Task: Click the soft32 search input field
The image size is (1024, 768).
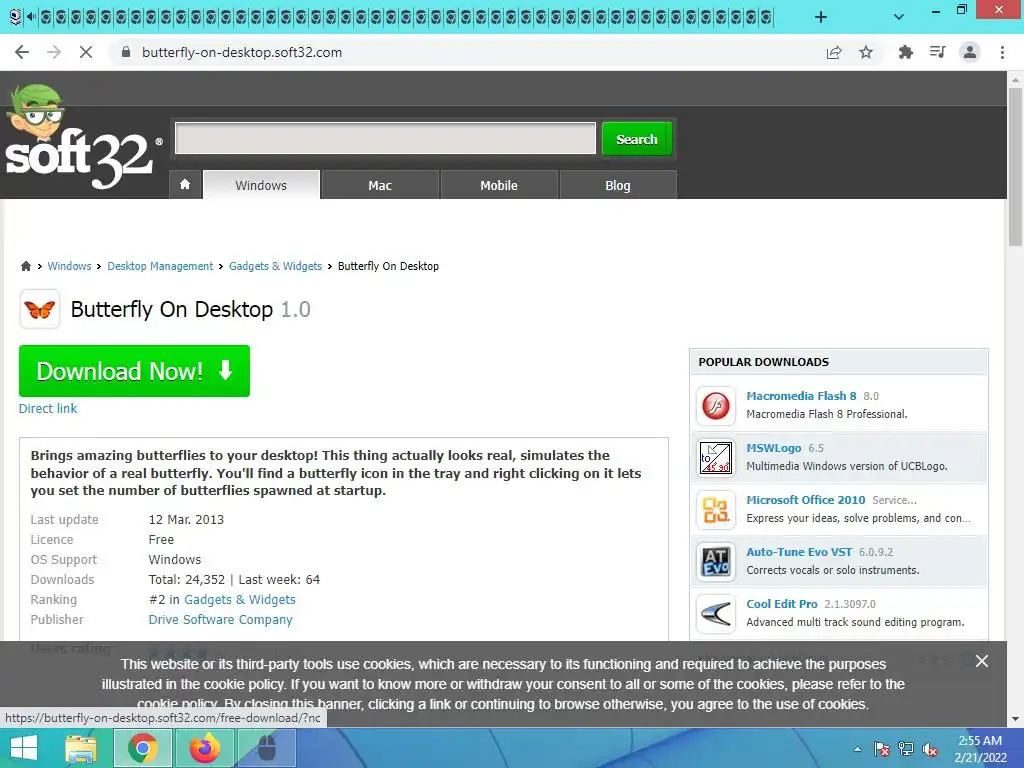Action: (x=385, y=138)
